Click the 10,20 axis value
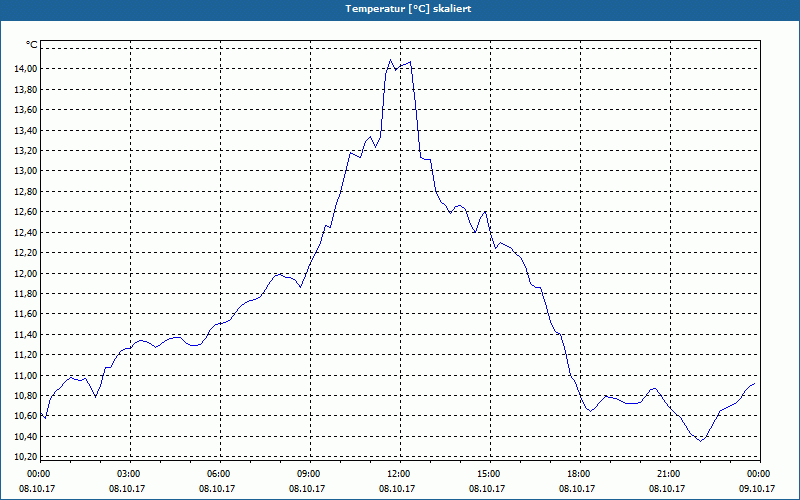 click(25, 457)
